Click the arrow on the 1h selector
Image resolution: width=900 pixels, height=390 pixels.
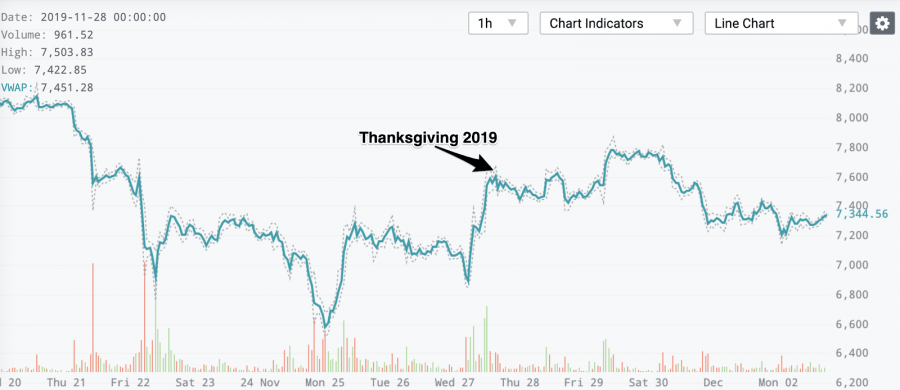tap(513, 24)
